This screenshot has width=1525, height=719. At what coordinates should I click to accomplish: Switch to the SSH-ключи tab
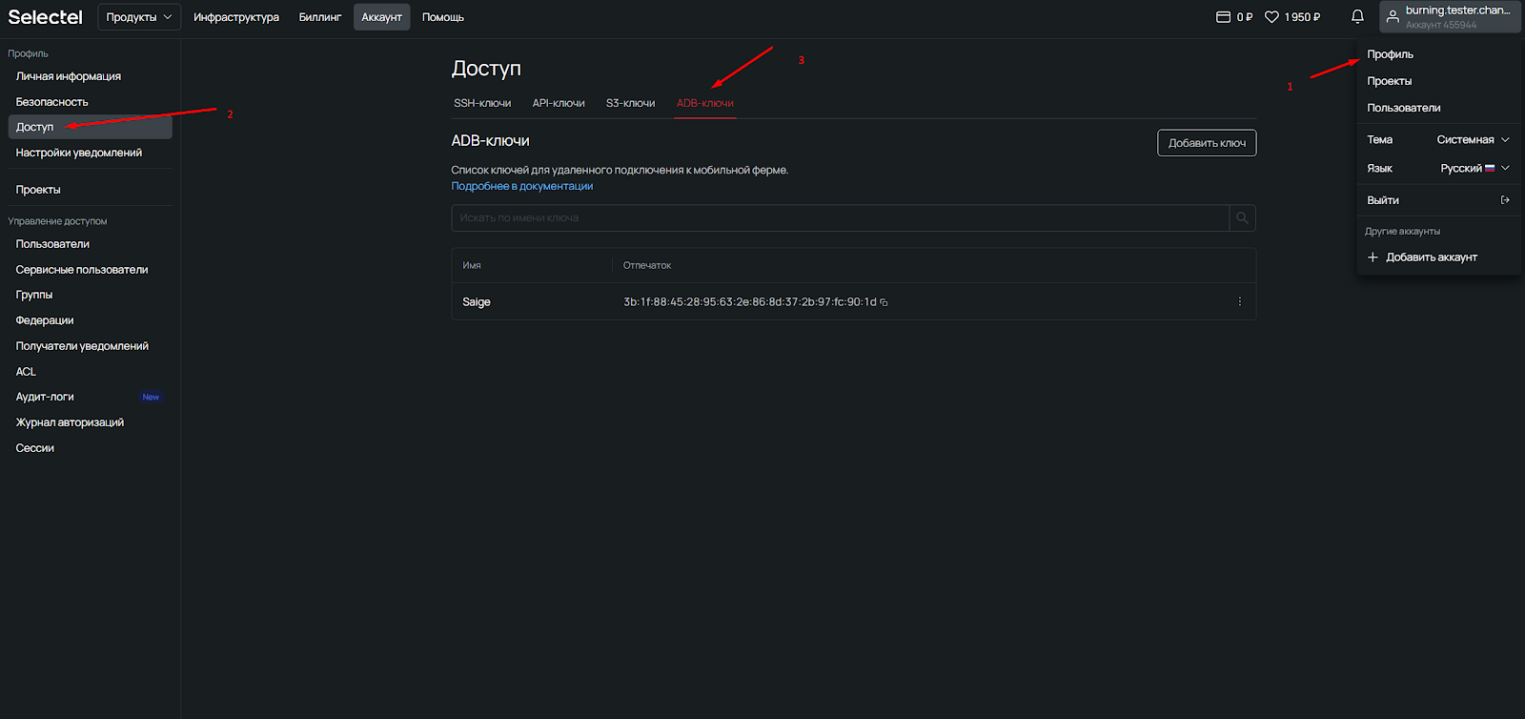482,103
